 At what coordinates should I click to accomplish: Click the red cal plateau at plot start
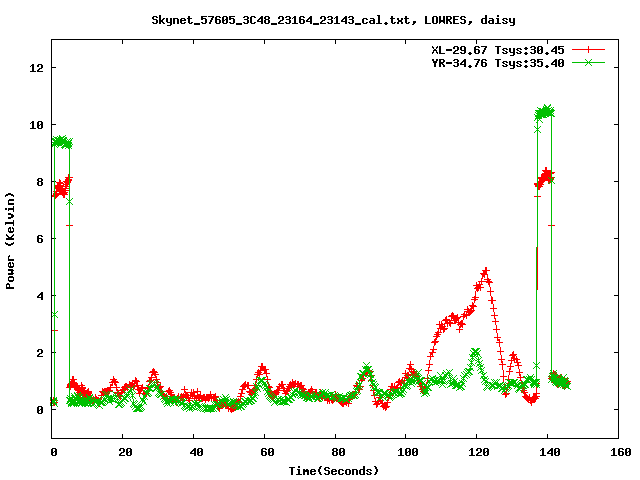point(62,187)
